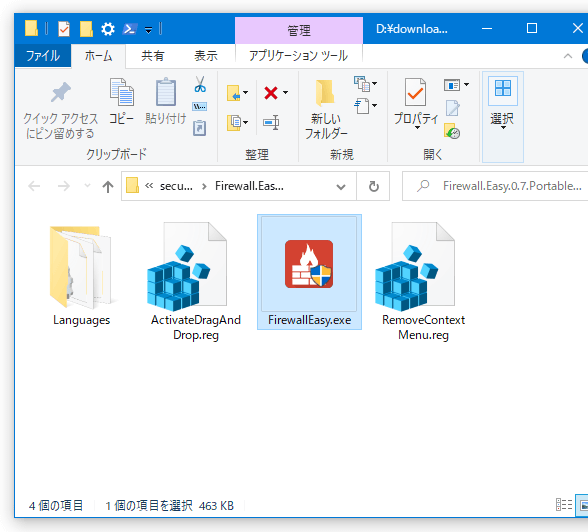Expand the Delete dropdown arrow
The height and width of the screenshot is (532, 588).
tap(285, 93)
